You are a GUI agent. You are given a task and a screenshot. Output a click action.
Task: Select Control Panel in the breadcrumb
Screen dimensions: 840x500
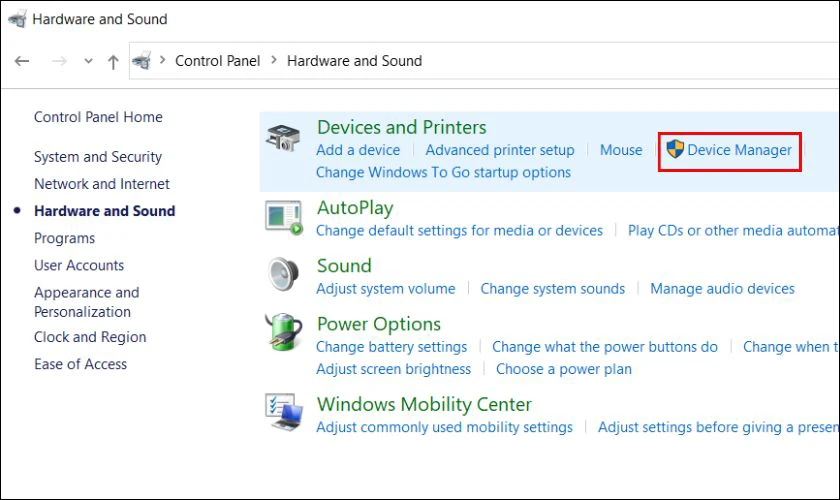pos(218,61)
